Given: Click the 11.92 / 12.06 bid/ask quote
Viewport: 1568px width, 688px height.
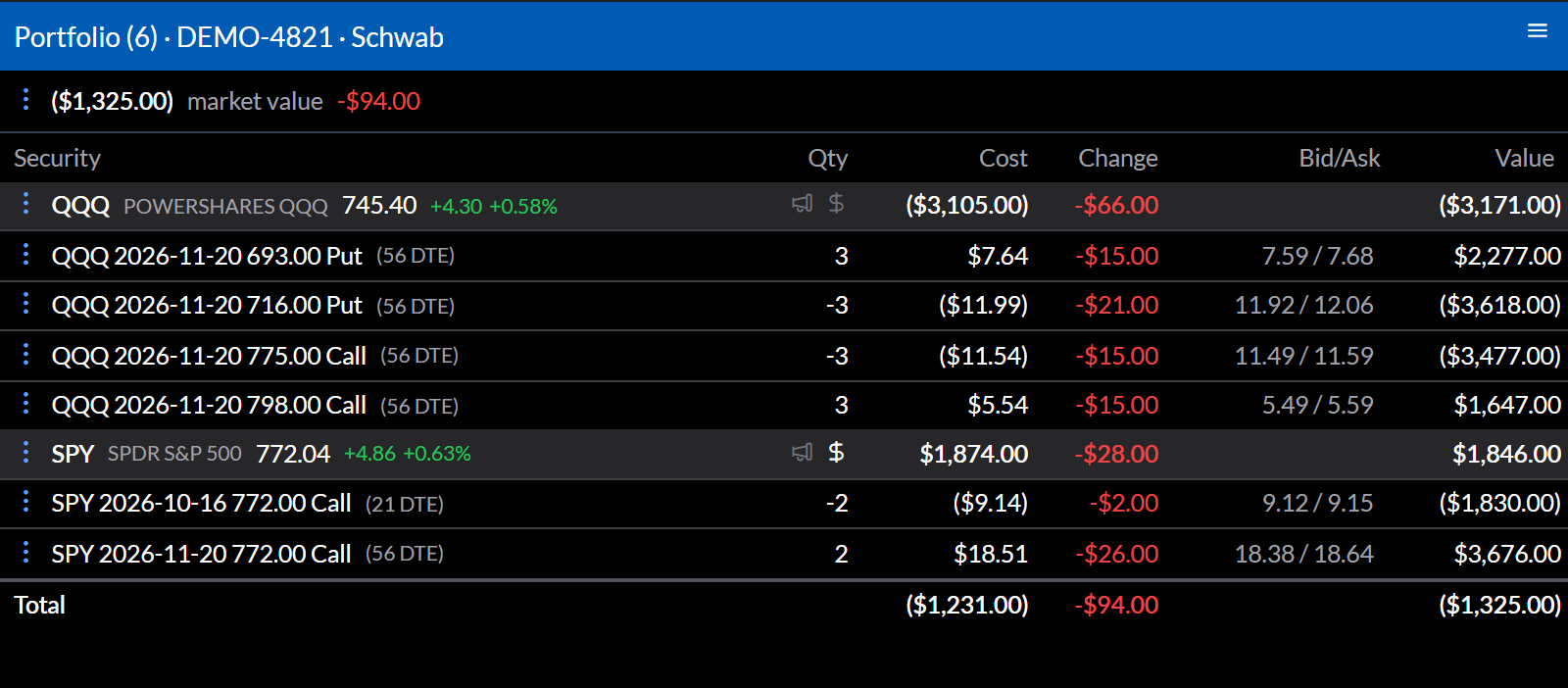Looking at the screenshot, I should point(1303,305).
